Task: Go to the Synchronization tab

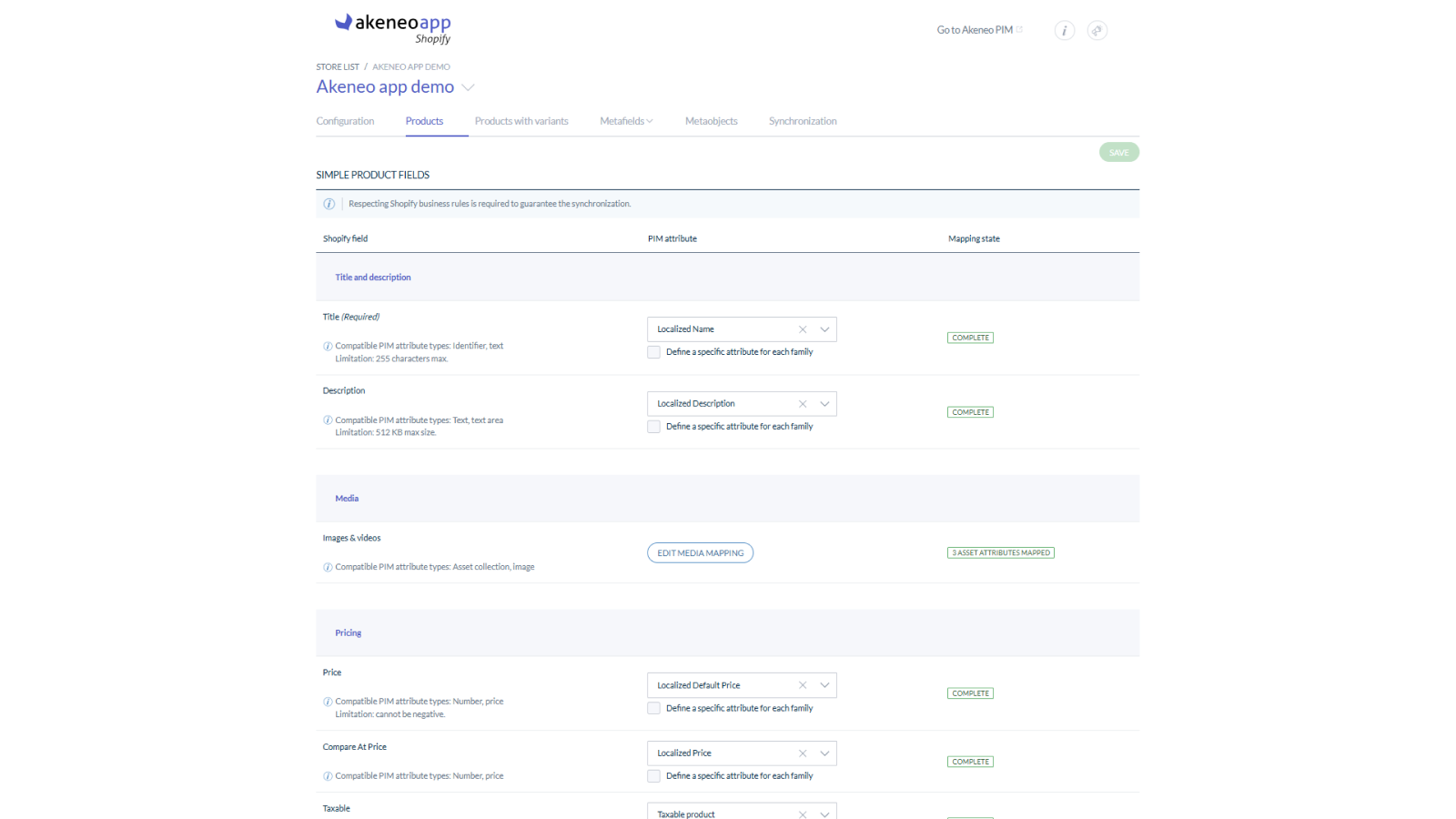Action: pyautogui.click(x=803, y=121)
